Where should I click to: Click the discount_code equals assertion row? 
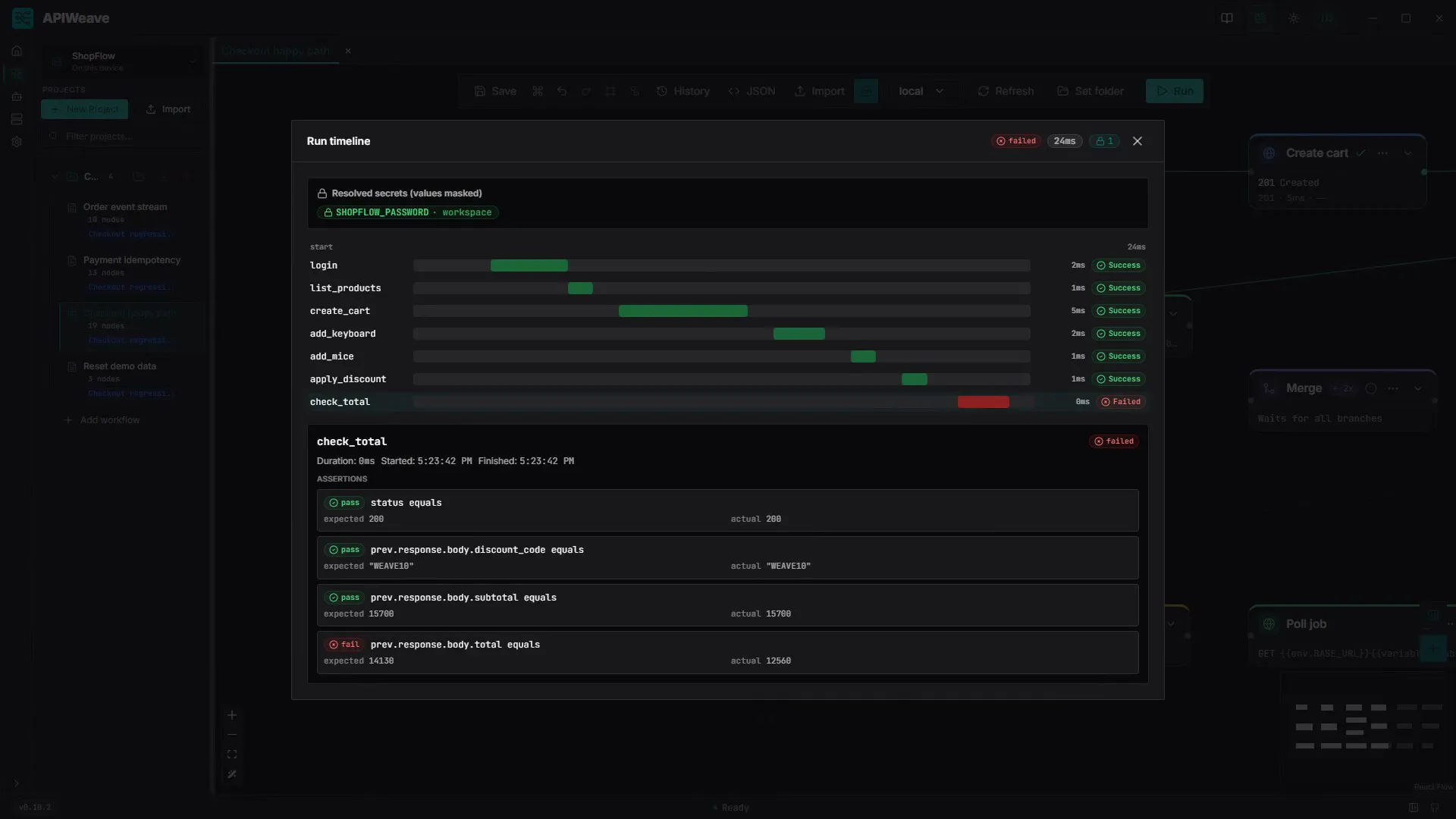(x=727, y=557)
